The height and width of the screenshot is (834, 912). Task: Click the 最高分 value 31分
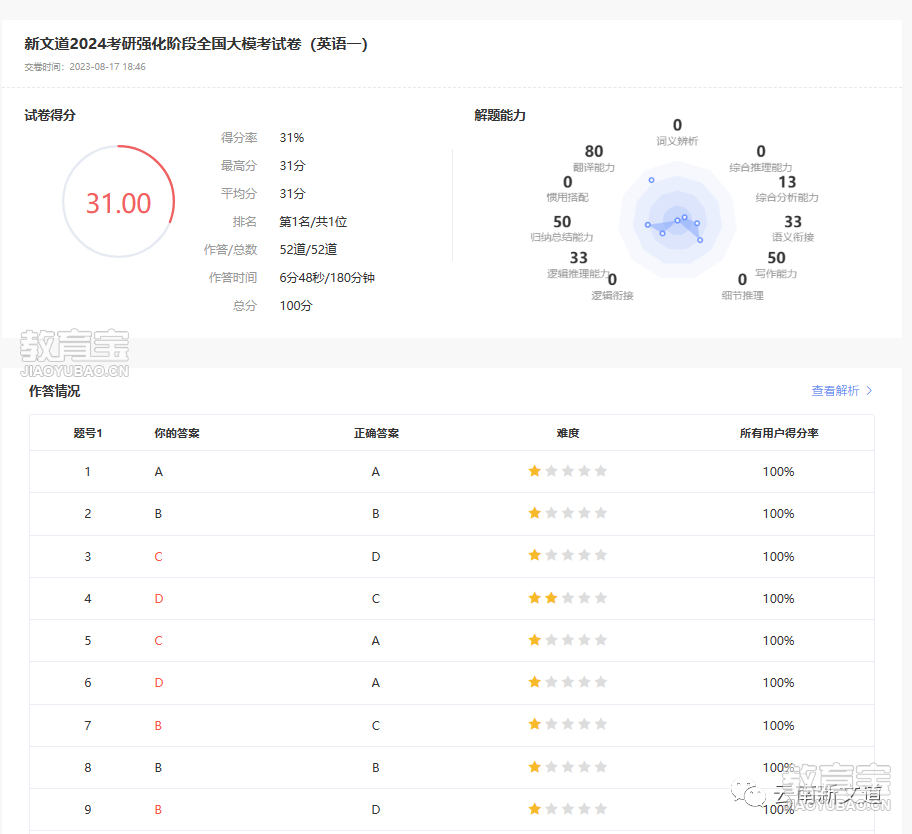[293, 166]
